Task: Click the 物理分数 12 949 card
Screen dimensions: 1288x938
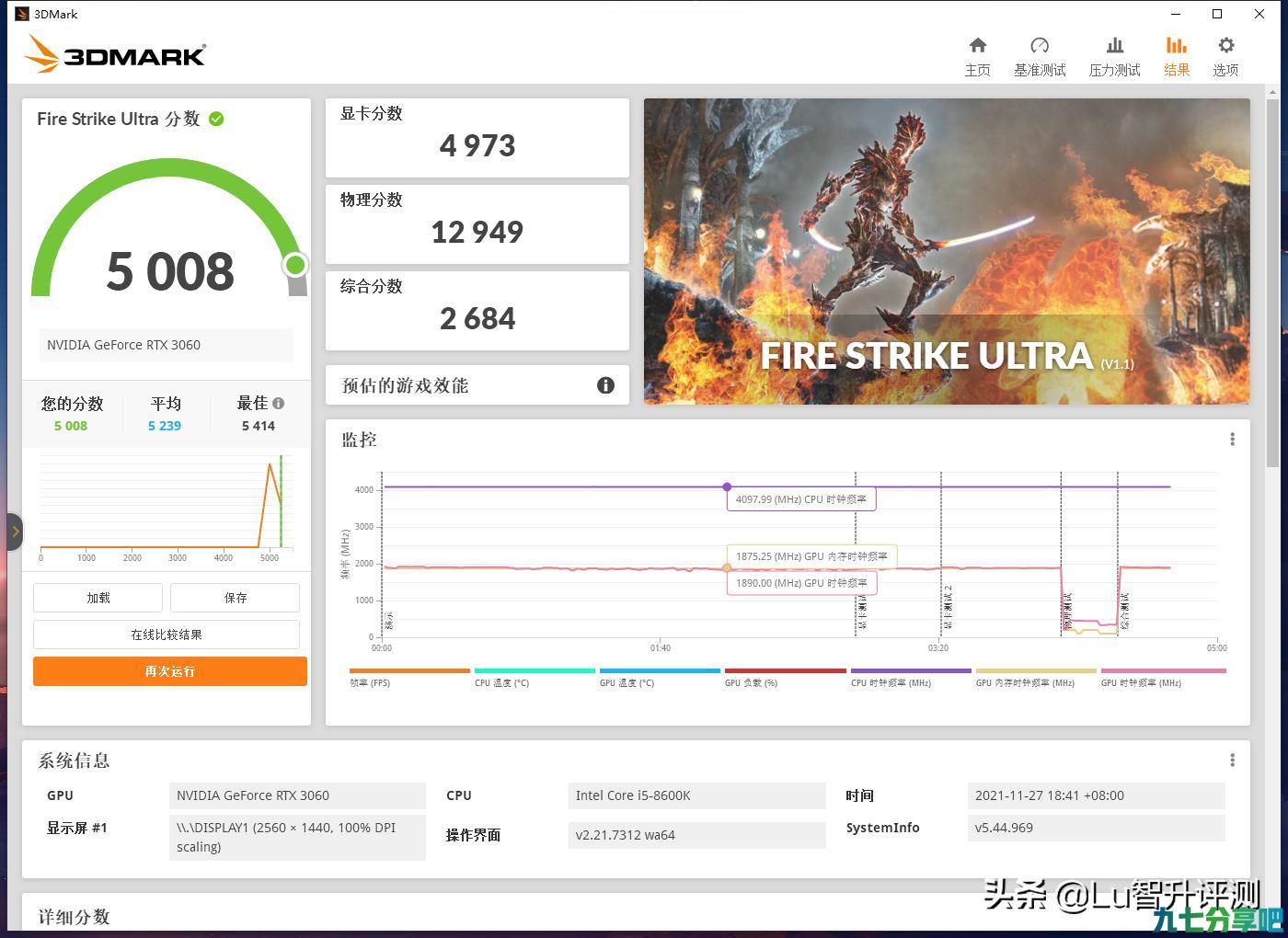Action: (477, 224)
